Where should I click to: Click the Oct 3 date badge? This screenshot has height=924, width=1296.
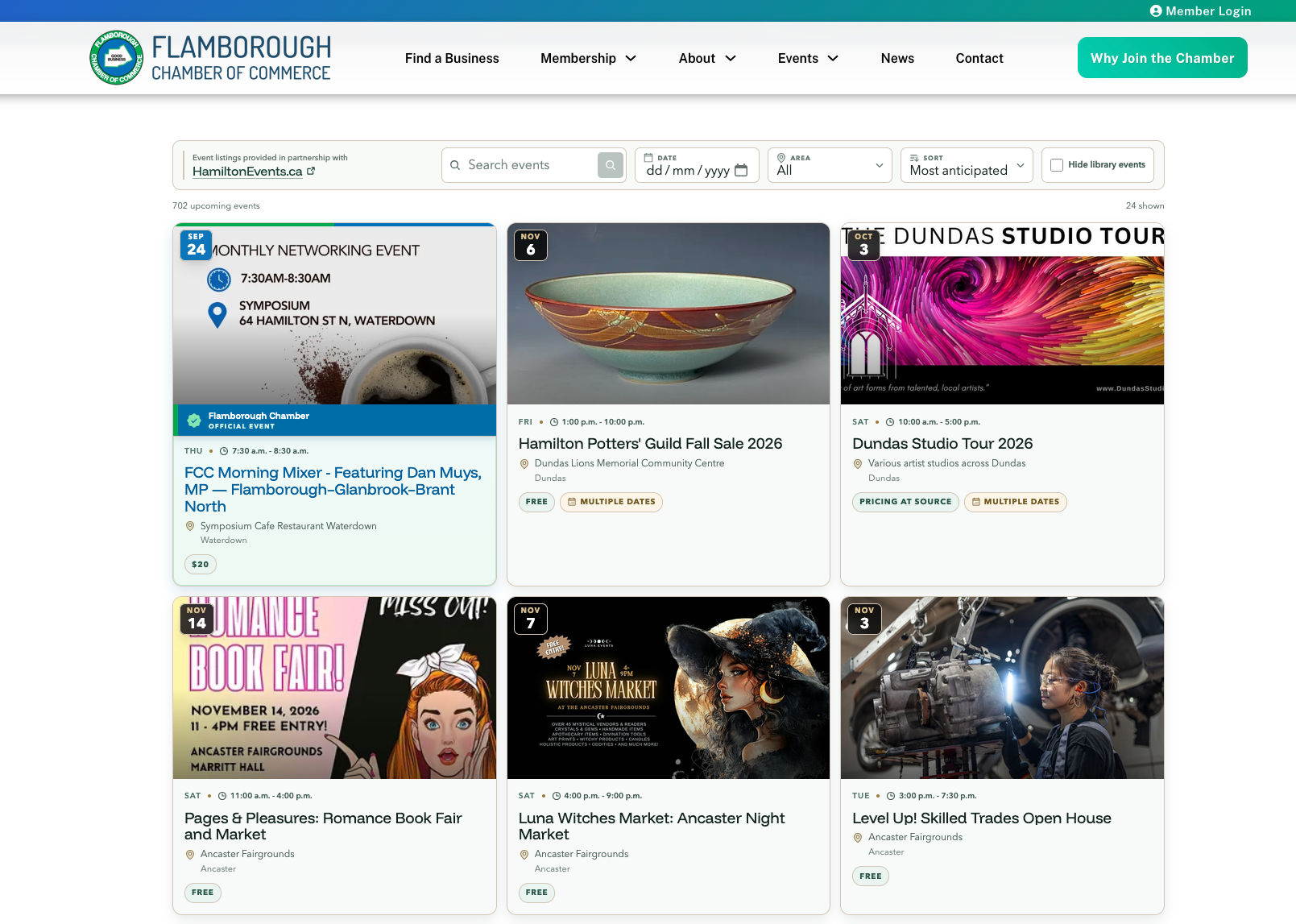point(863,245)
